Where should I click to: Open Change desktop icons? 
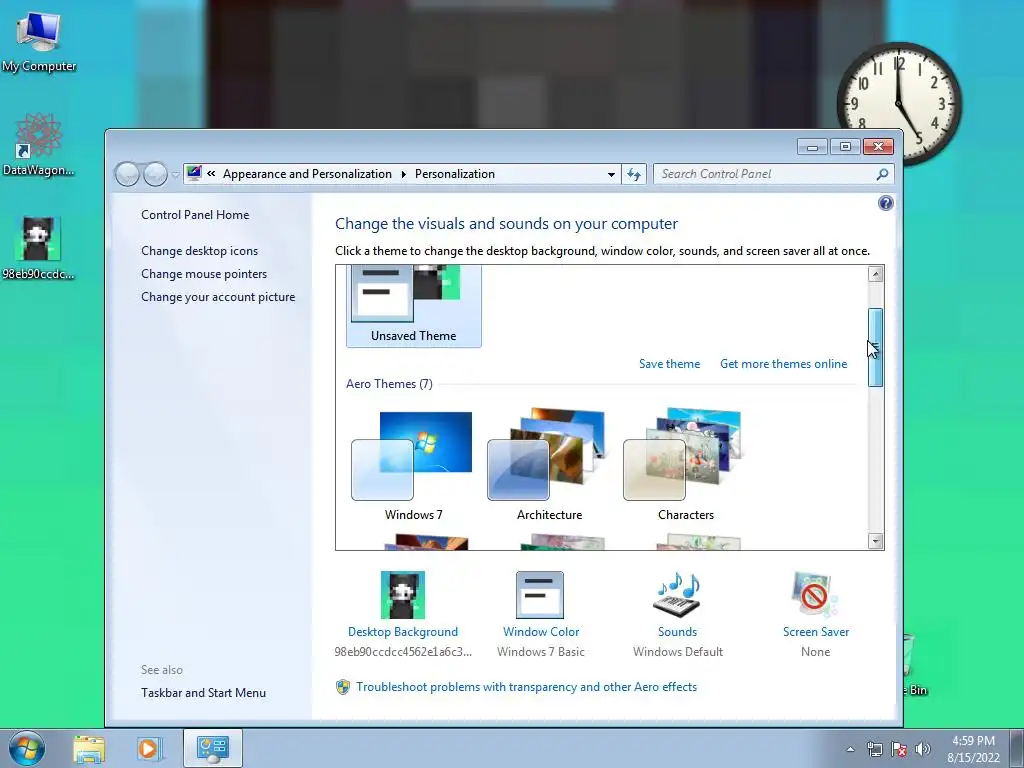coord(199,251)
